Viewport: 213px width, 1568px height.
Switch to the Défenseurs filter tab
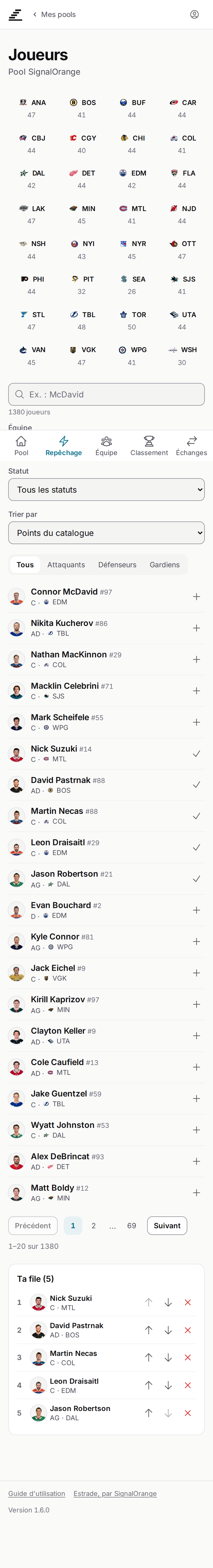point(118,565)
